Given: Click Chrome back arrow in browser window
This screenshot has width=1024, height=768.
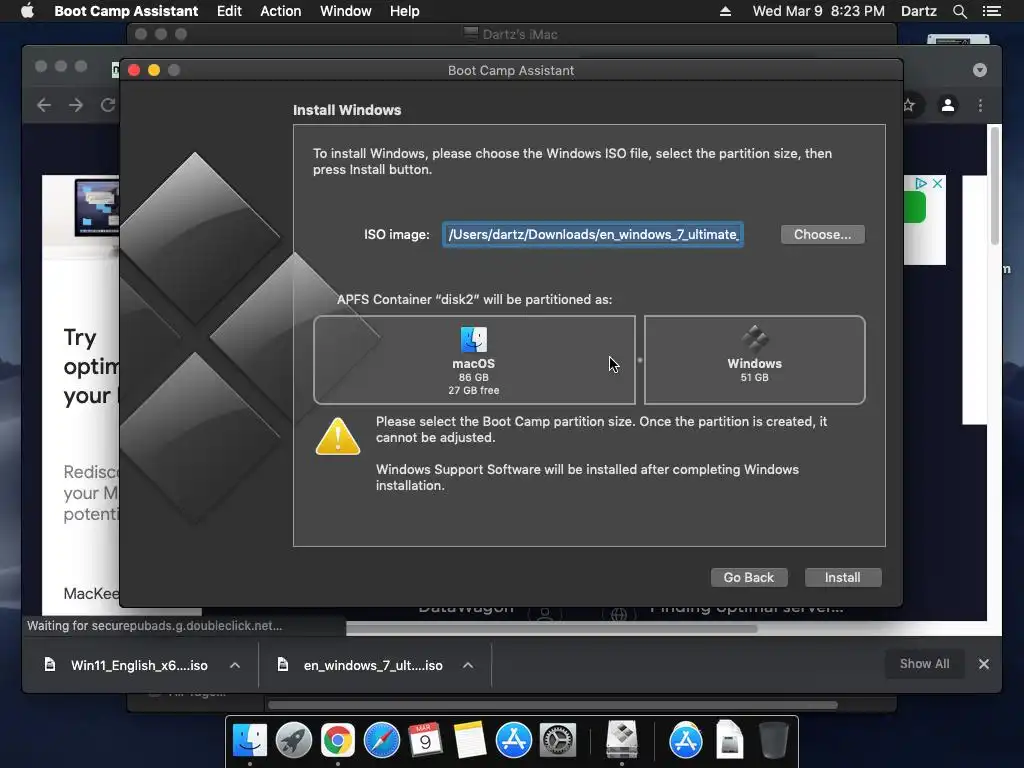Looking at the screenshot, I should click(44, 105).
